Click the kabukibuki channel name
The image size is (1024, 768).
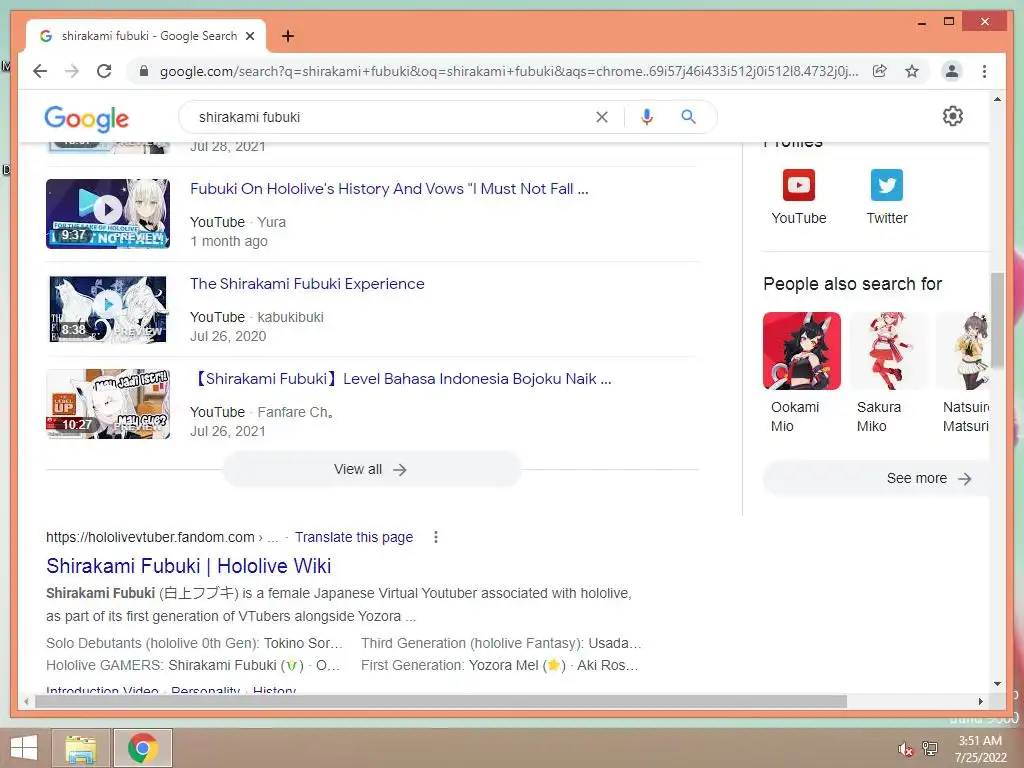coord(291,317)
